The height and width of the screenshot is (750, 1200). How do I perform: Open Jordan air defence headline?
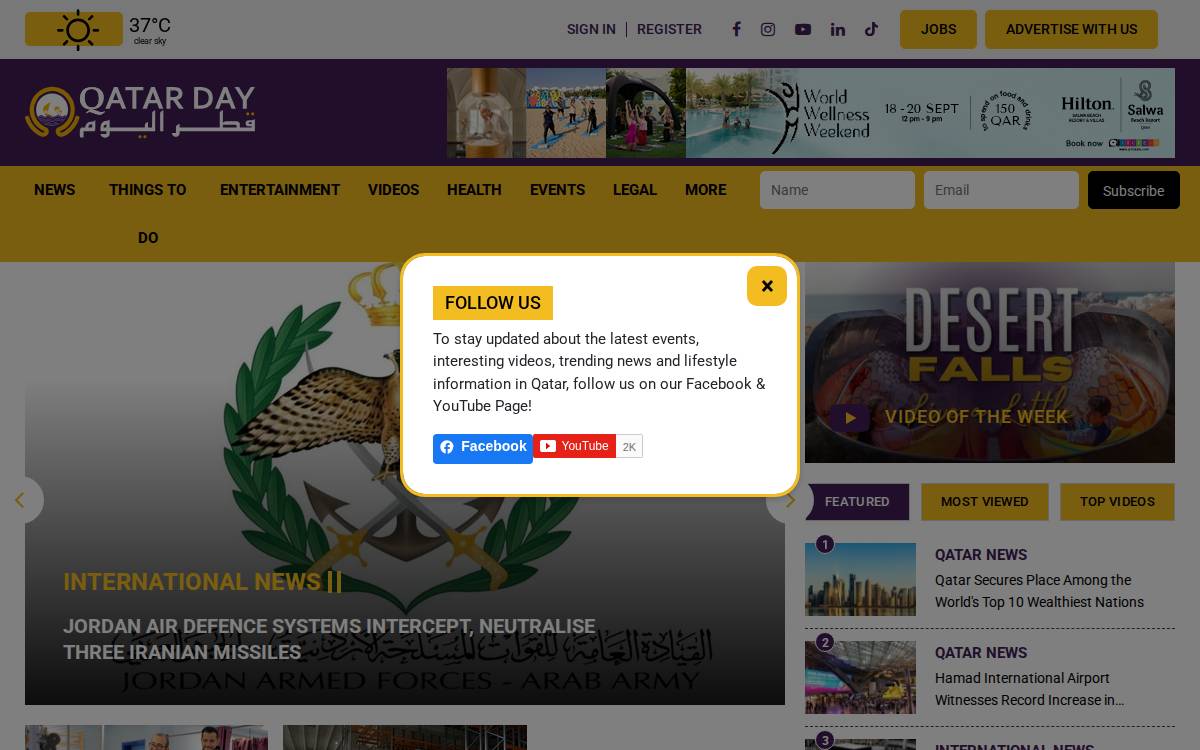point(329,639)
